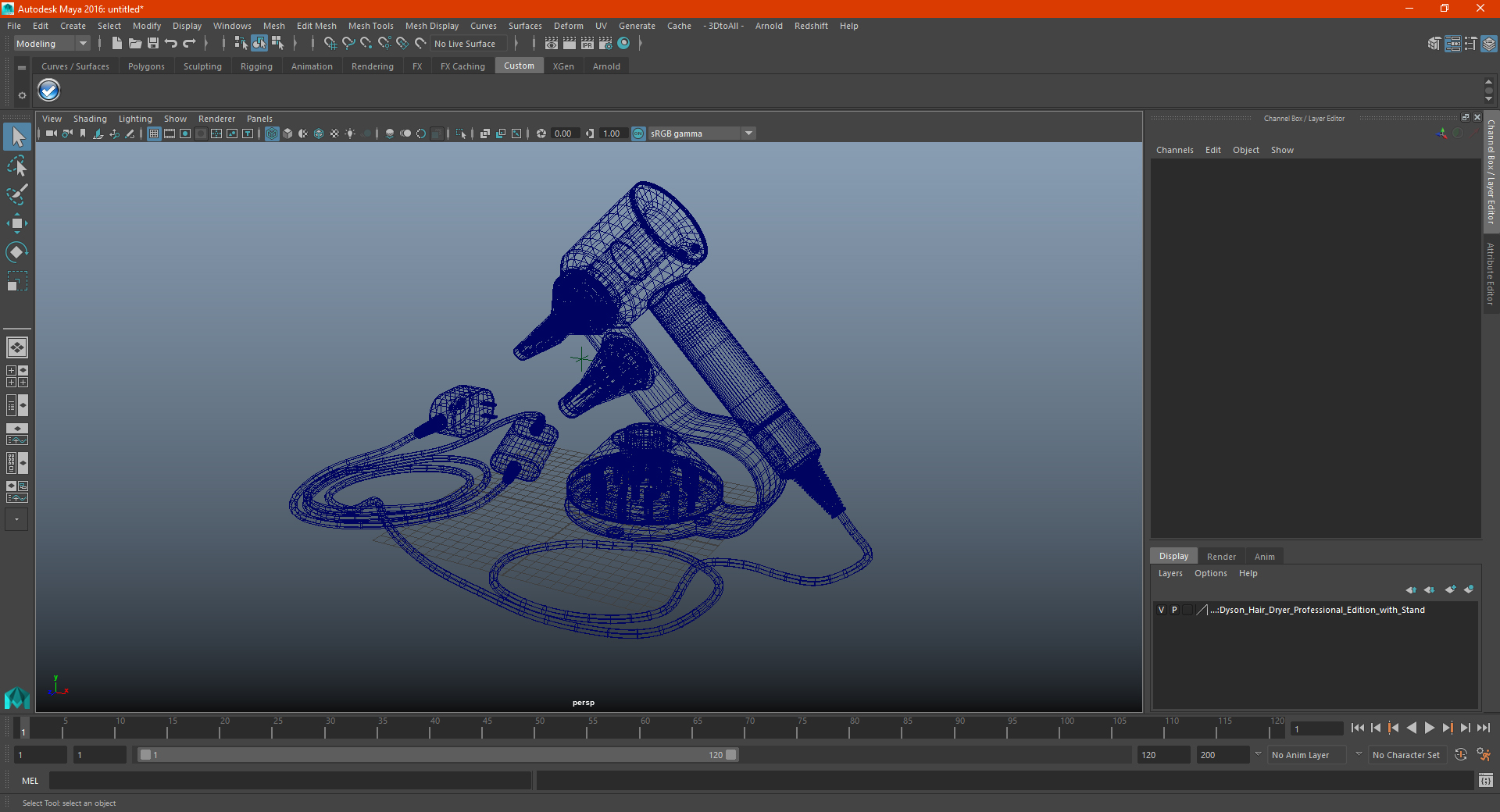Open the Mesh Tools menu
Viewport: 1500px width, 812px height.
click(370, 26)
